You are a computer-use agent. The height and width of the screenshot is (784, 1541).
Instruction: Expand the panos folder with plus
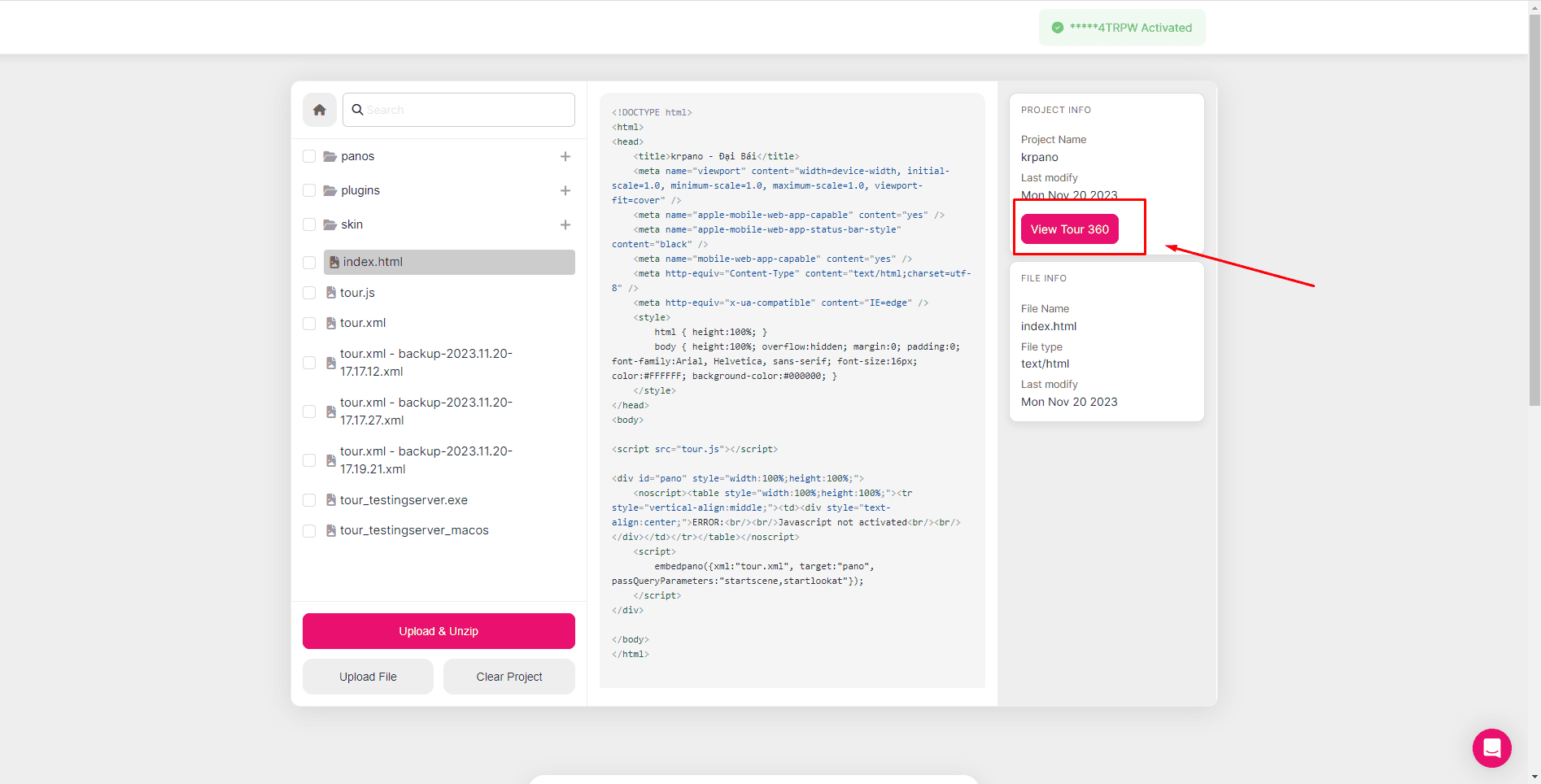coord(565,156)
